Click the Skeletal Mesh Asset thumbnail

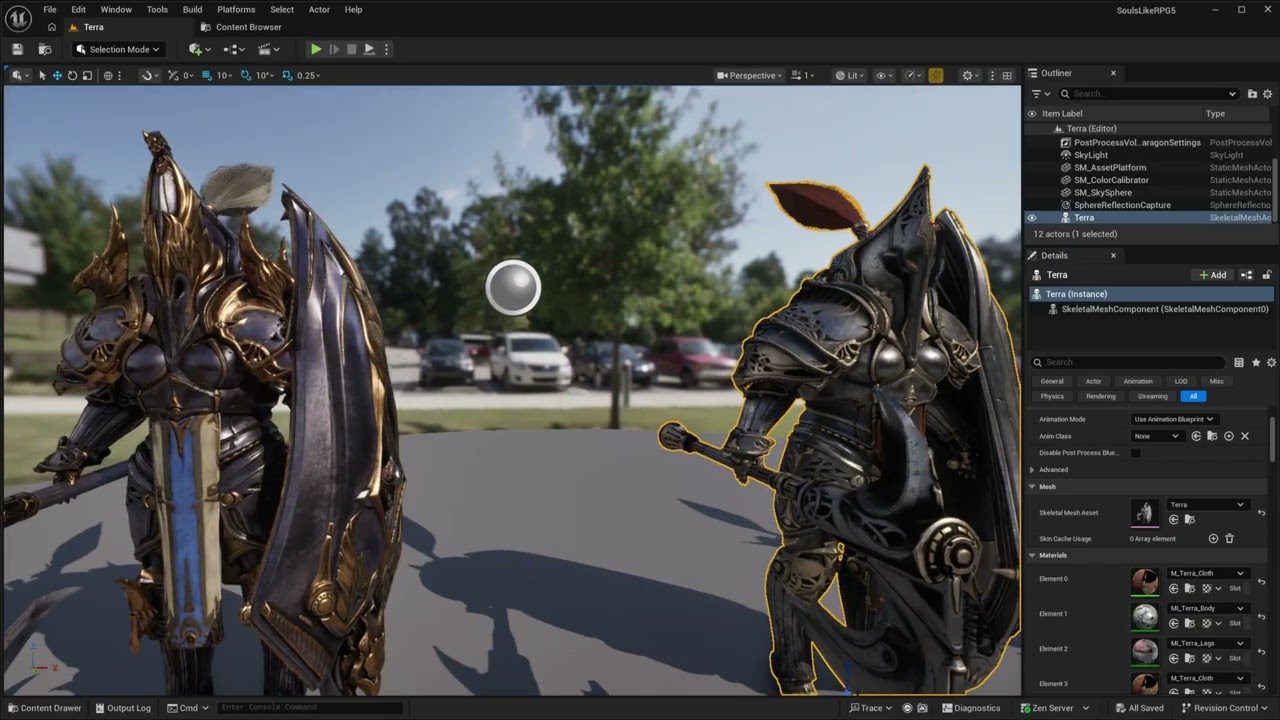1145,512
